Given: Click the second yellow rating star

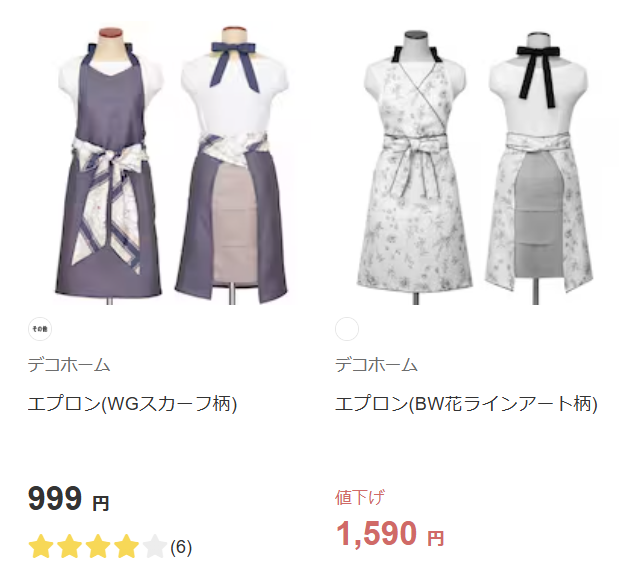Looking at the screenshot, I should (x=70, y=547).
